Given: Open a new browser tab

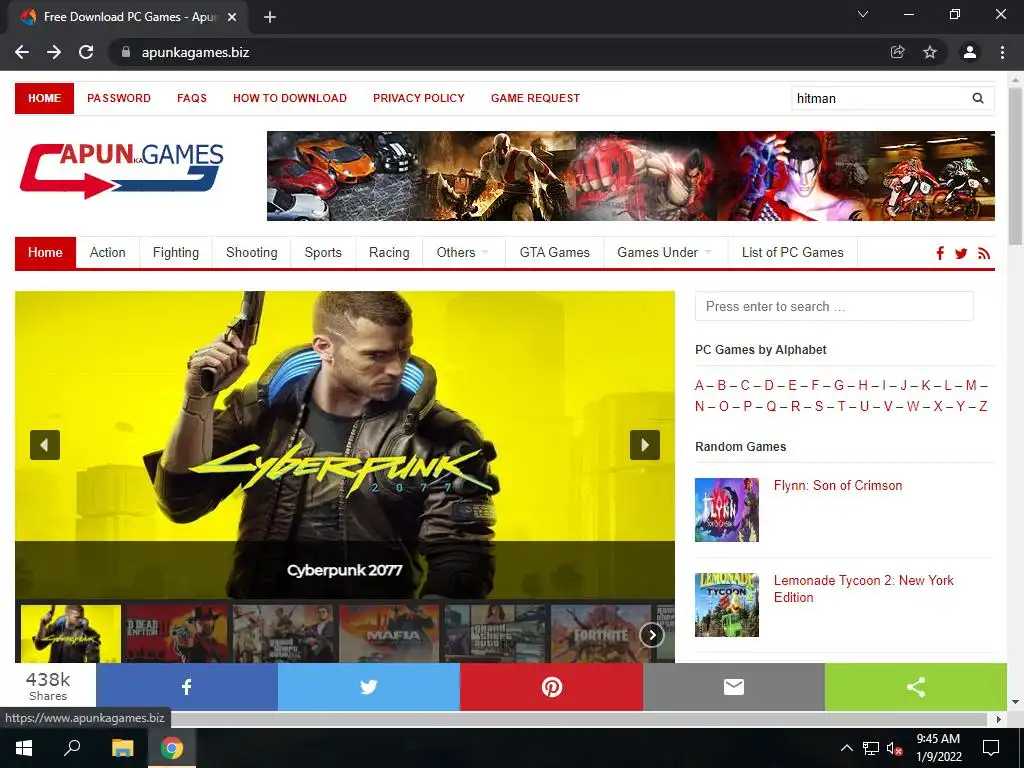Looking at the screenshot, I should [x=270, y=17].
